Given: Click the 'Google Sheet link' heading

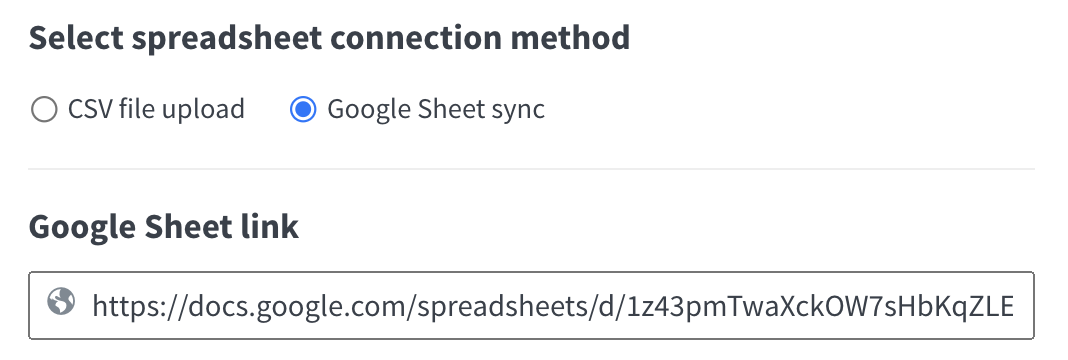Looking at the screenshot, I should [x=163, y=227].
